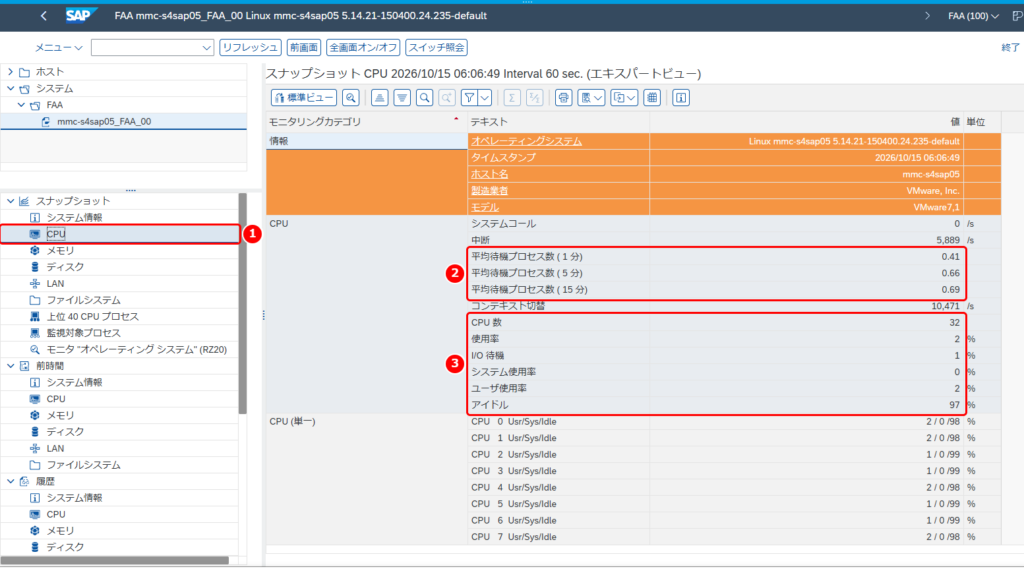Select CPU under 前時間

[56, 399]
